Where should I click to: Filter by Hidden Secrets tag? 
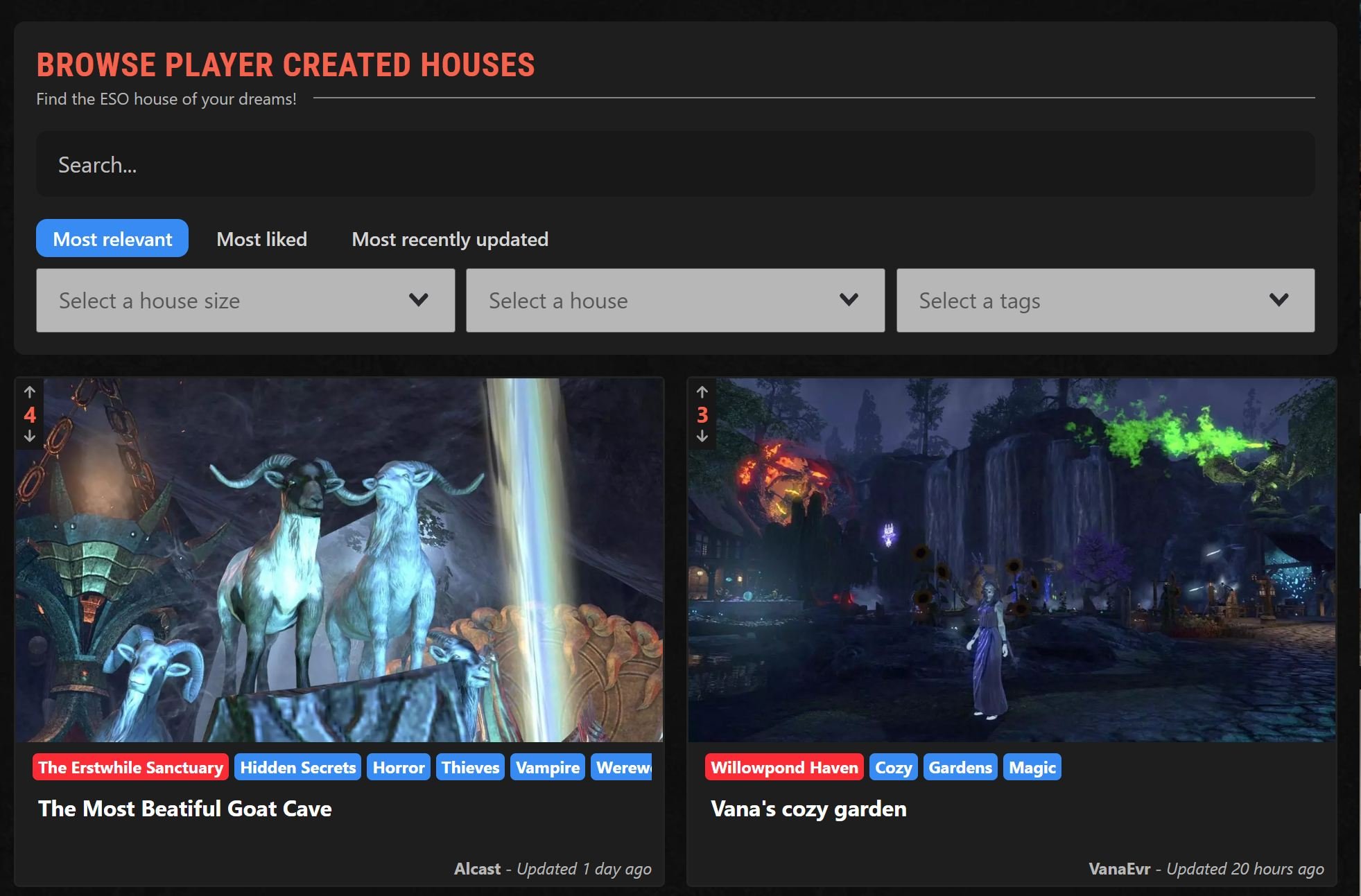click(x=298, y=767)
